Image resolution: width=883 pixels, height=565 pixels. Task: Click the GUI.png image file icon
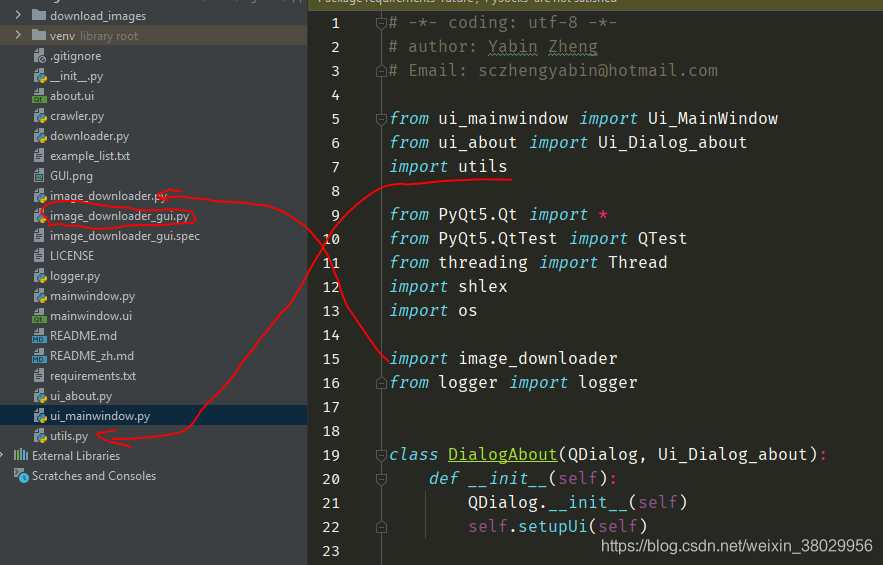(39, 176)
